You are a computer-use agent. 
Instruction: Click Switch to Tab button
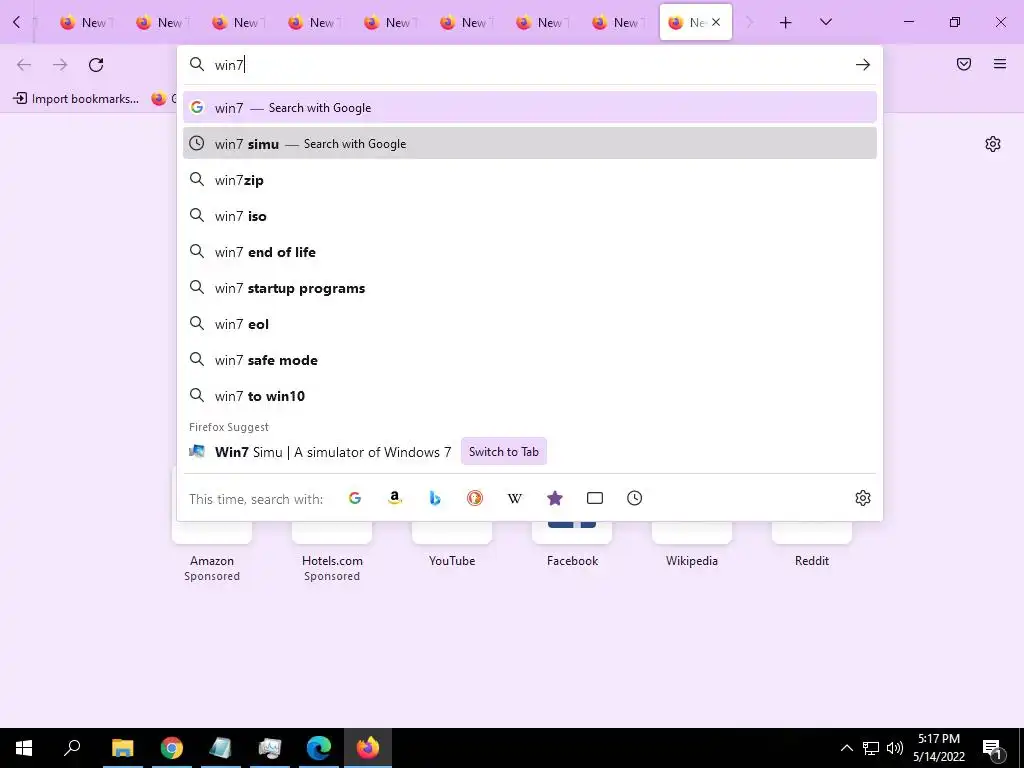pyautogui.click(x=504, y=452)
